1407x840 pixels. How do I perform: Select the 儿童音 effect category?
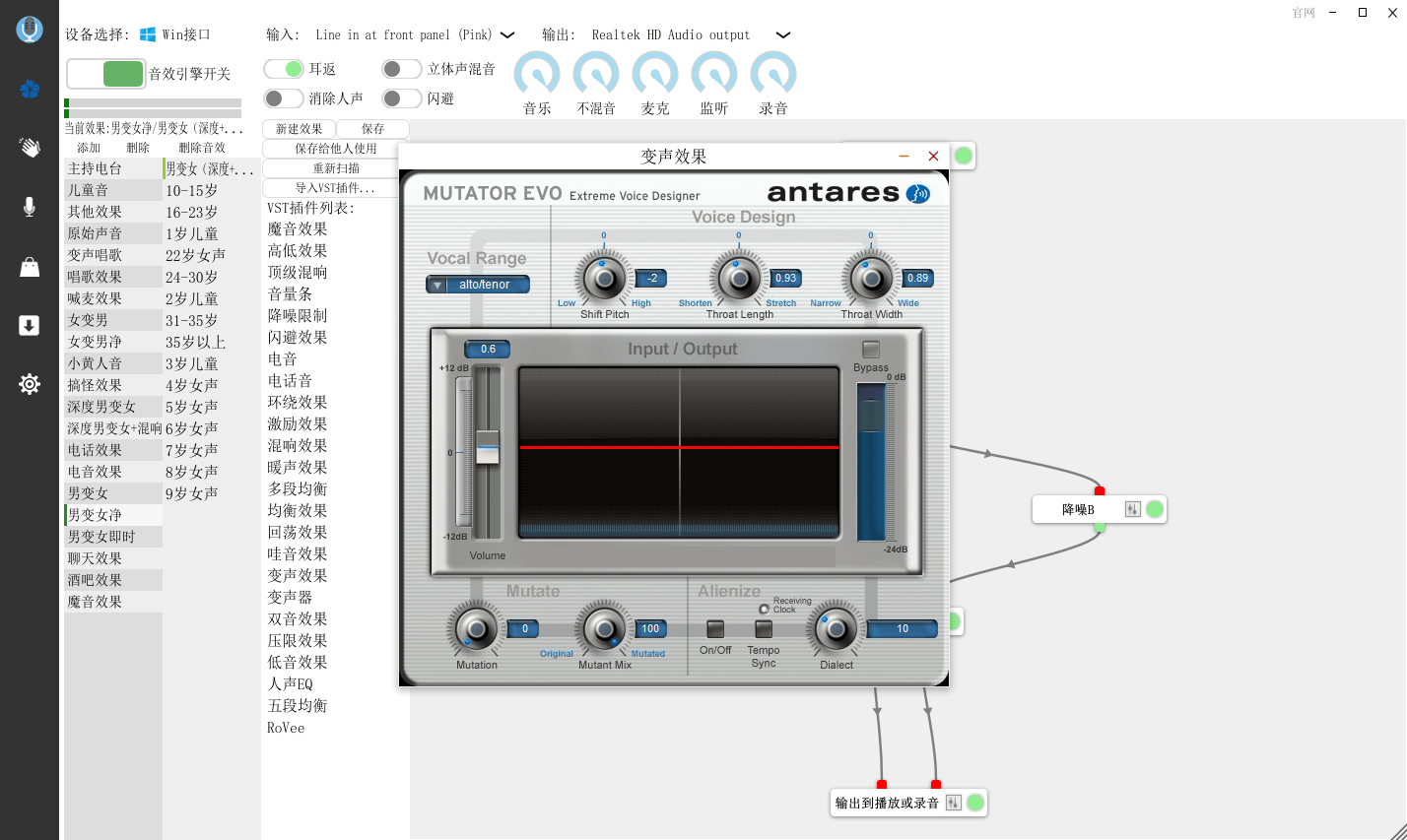click(113, 190)
